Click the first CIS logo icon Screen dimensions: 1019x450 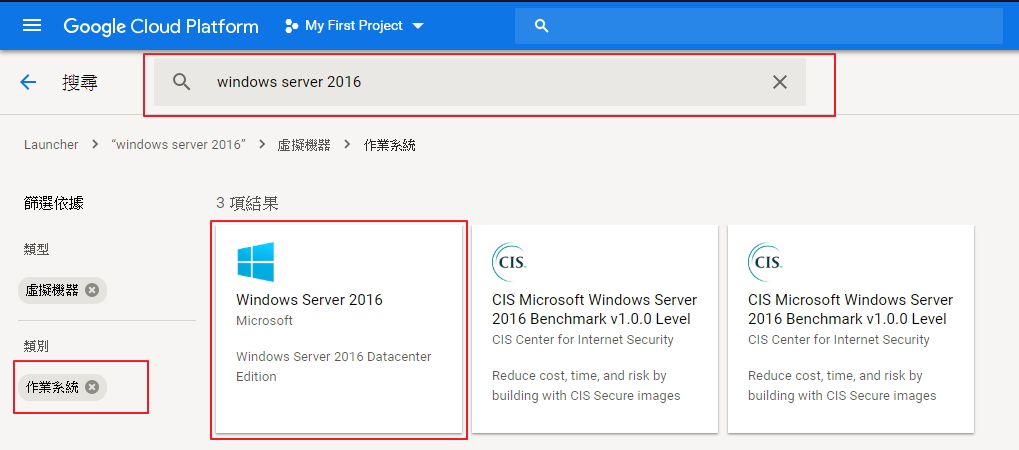(x=509, y=261)
